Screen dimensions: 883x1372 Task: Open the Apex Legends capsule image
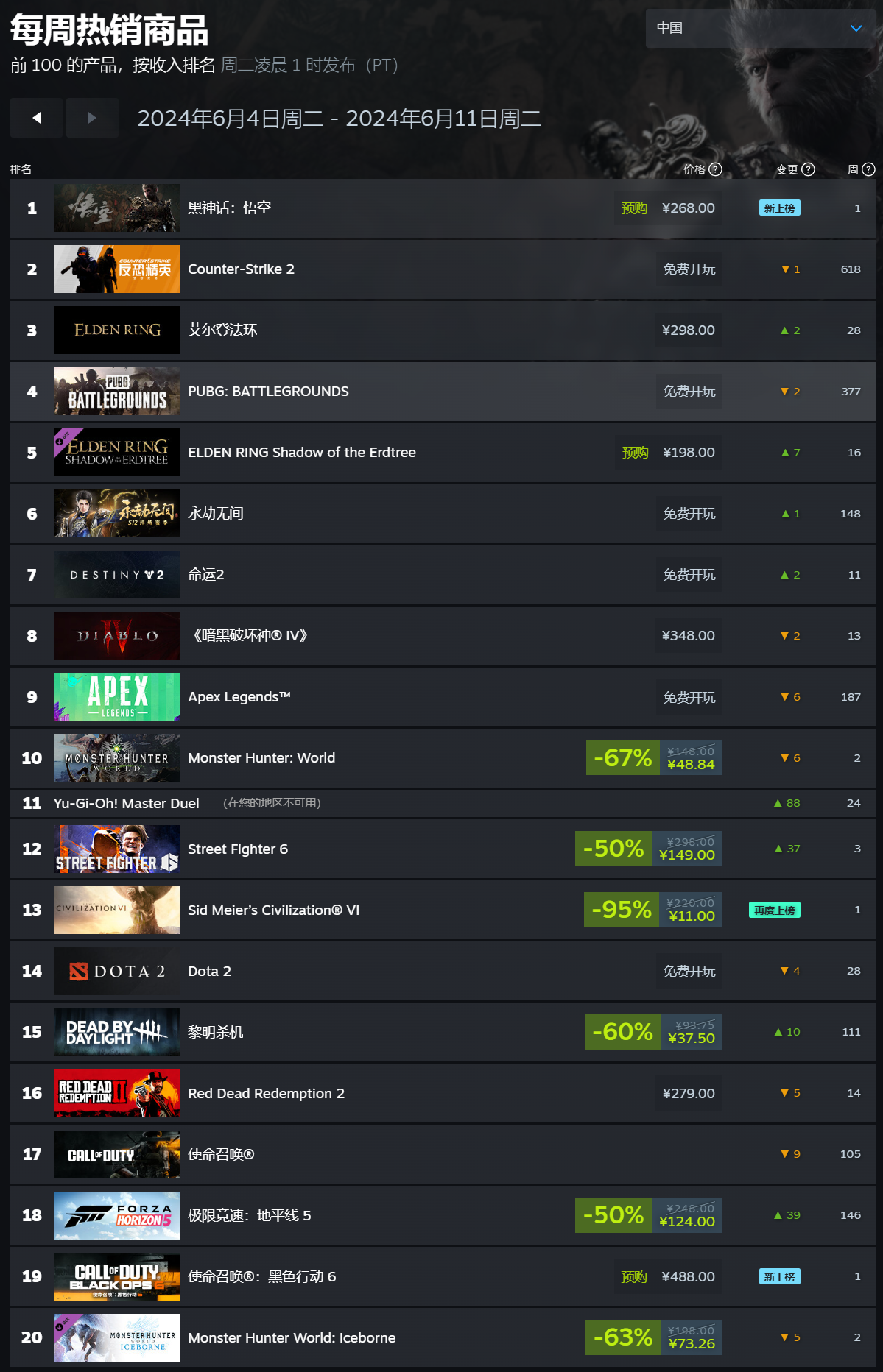117,696
